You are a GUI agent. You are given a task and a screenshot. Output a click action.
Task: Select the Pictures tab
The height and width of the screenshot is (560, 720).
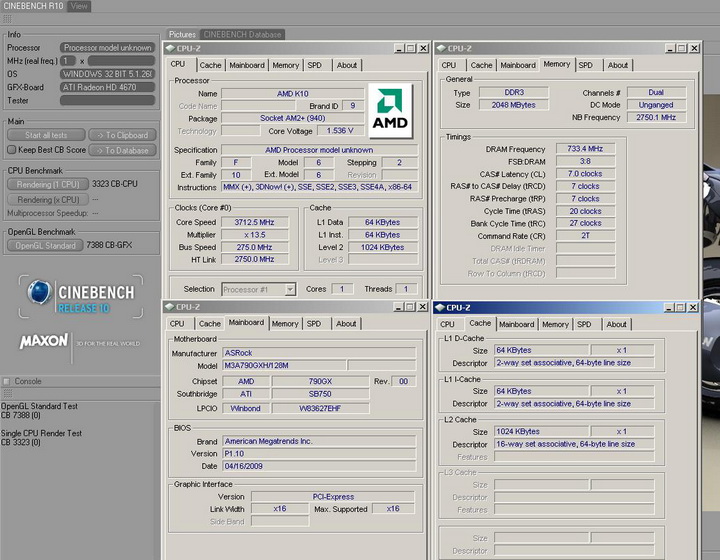pos(182,35)
